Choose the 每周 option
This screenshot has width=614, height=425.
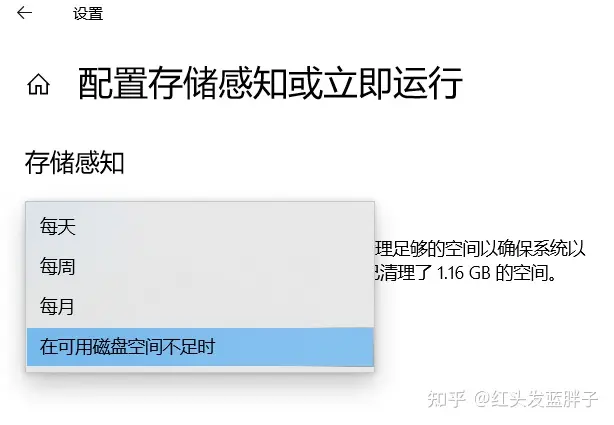tap(200, 267)
